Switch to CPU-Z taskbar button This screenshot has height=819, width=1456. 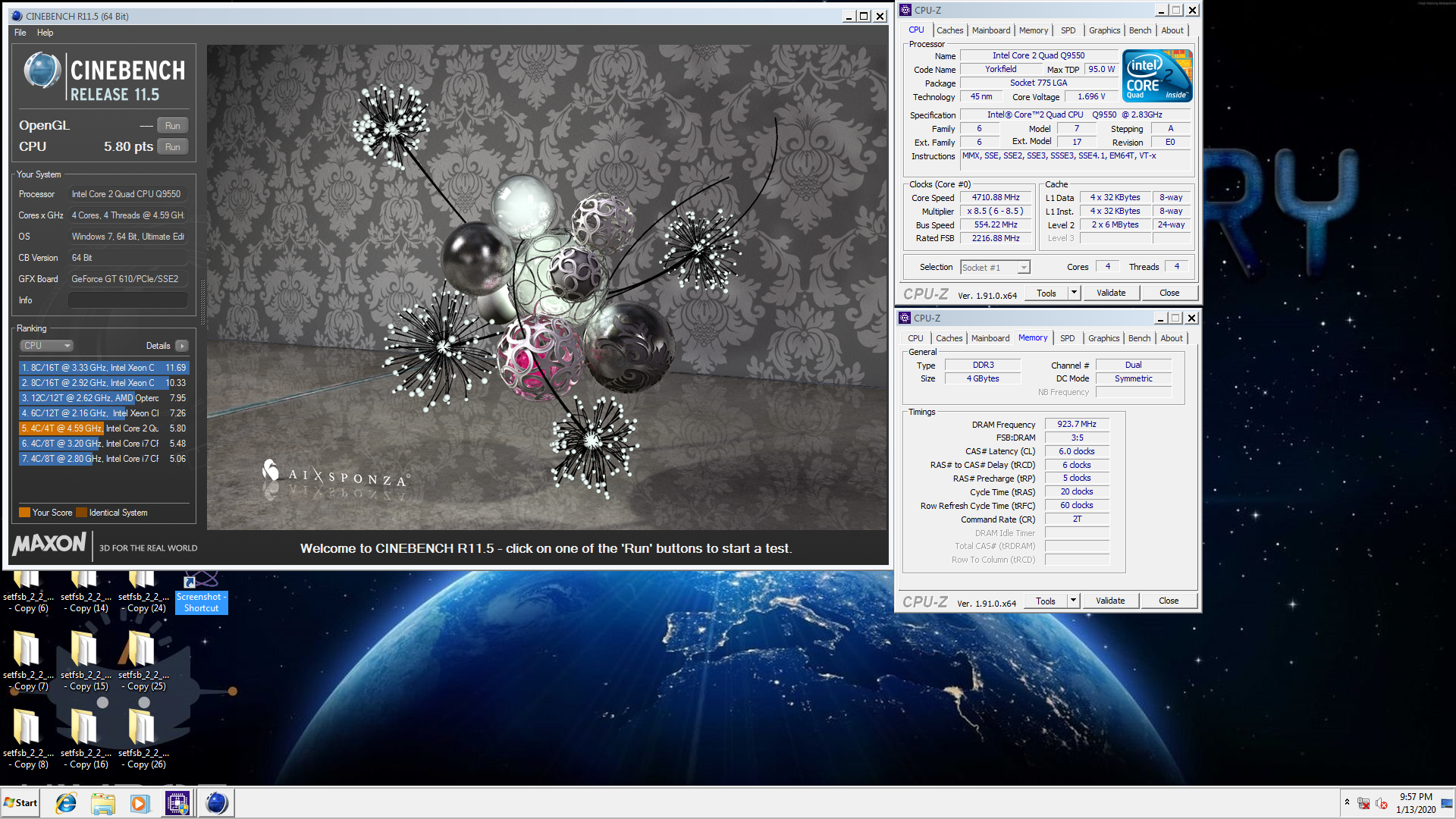(x=177, y=803)
